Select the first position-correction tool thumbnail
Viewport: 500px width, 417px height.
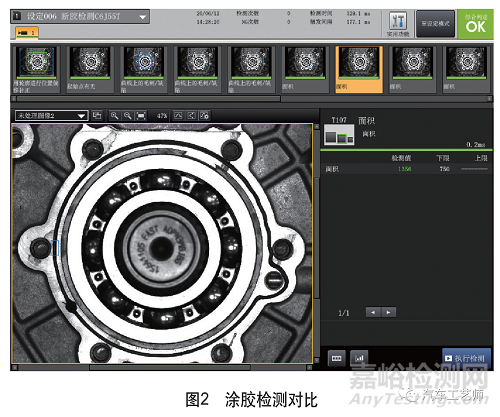pyautogui.click(x=36, y=70)
